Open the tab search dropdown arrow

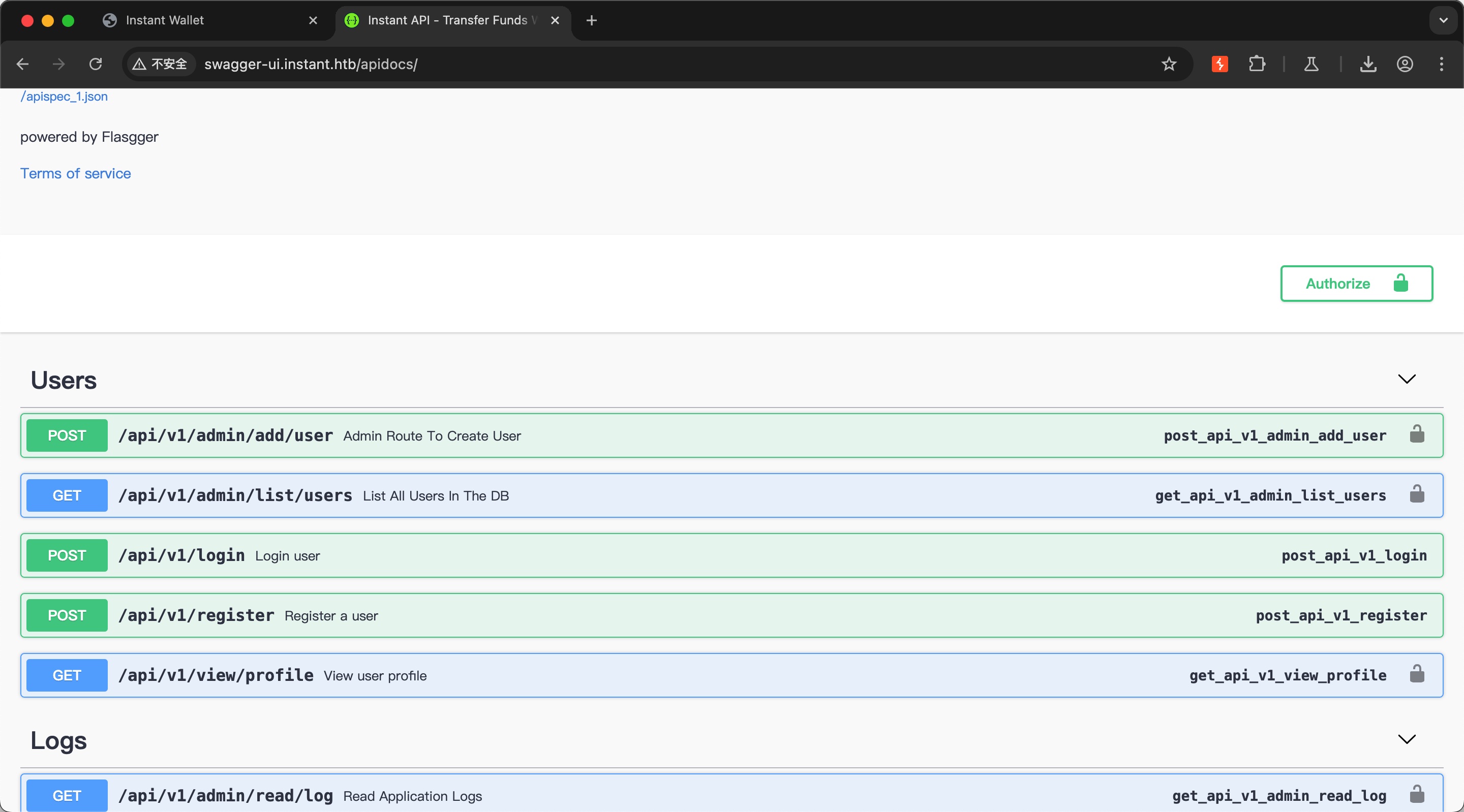tap(1443, 20)
